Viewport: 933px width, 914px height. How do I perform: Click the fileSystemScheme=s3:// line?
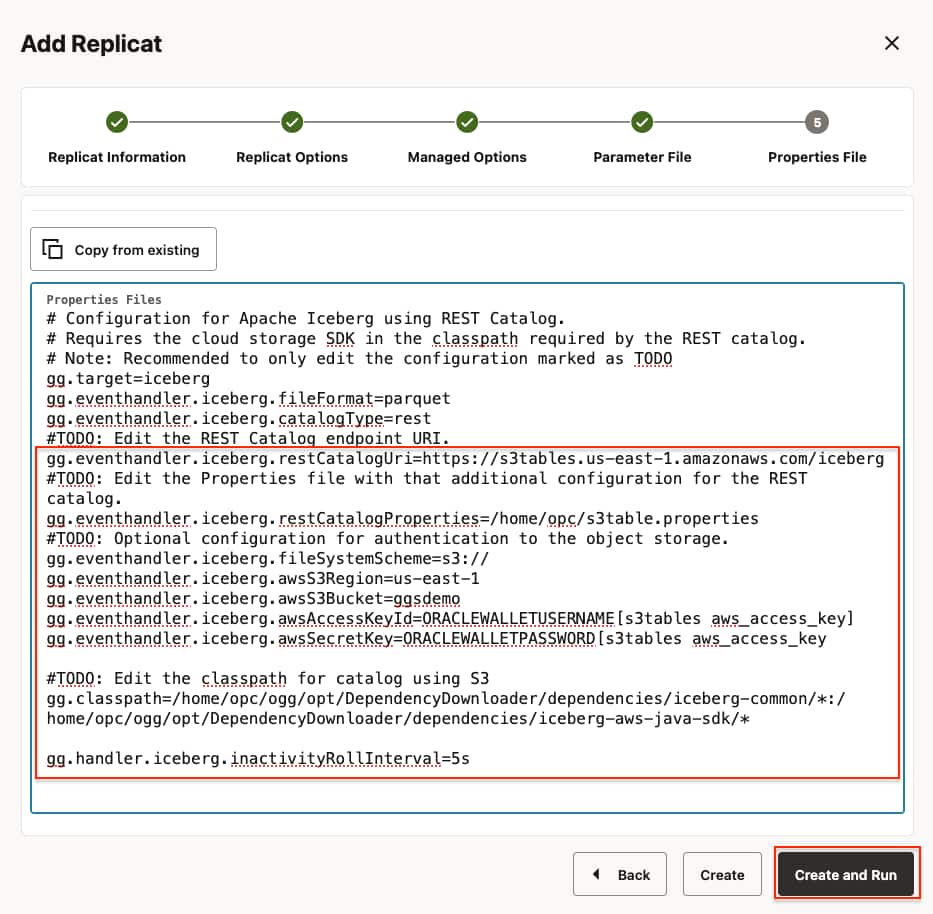[x=268, y=558]
